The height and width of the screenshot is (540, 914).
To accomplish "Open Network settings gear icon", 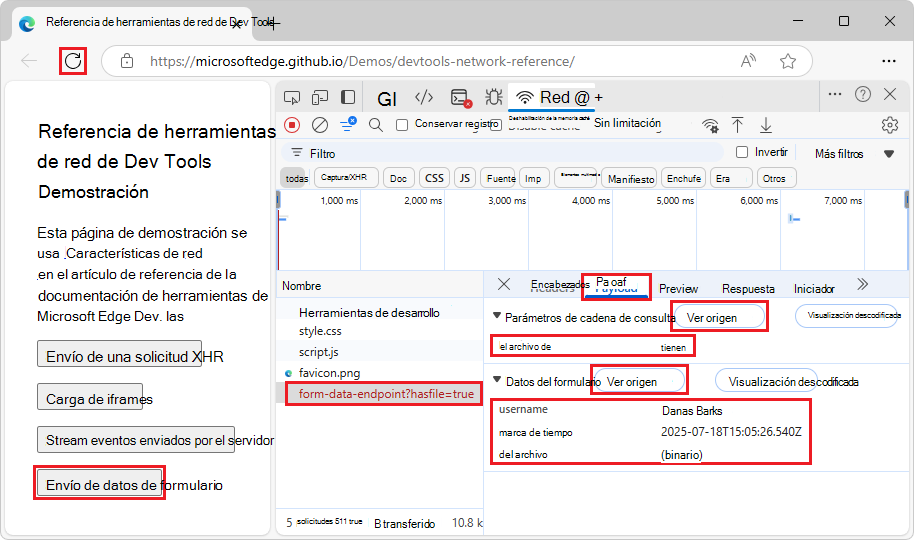I will coord(890,125).
